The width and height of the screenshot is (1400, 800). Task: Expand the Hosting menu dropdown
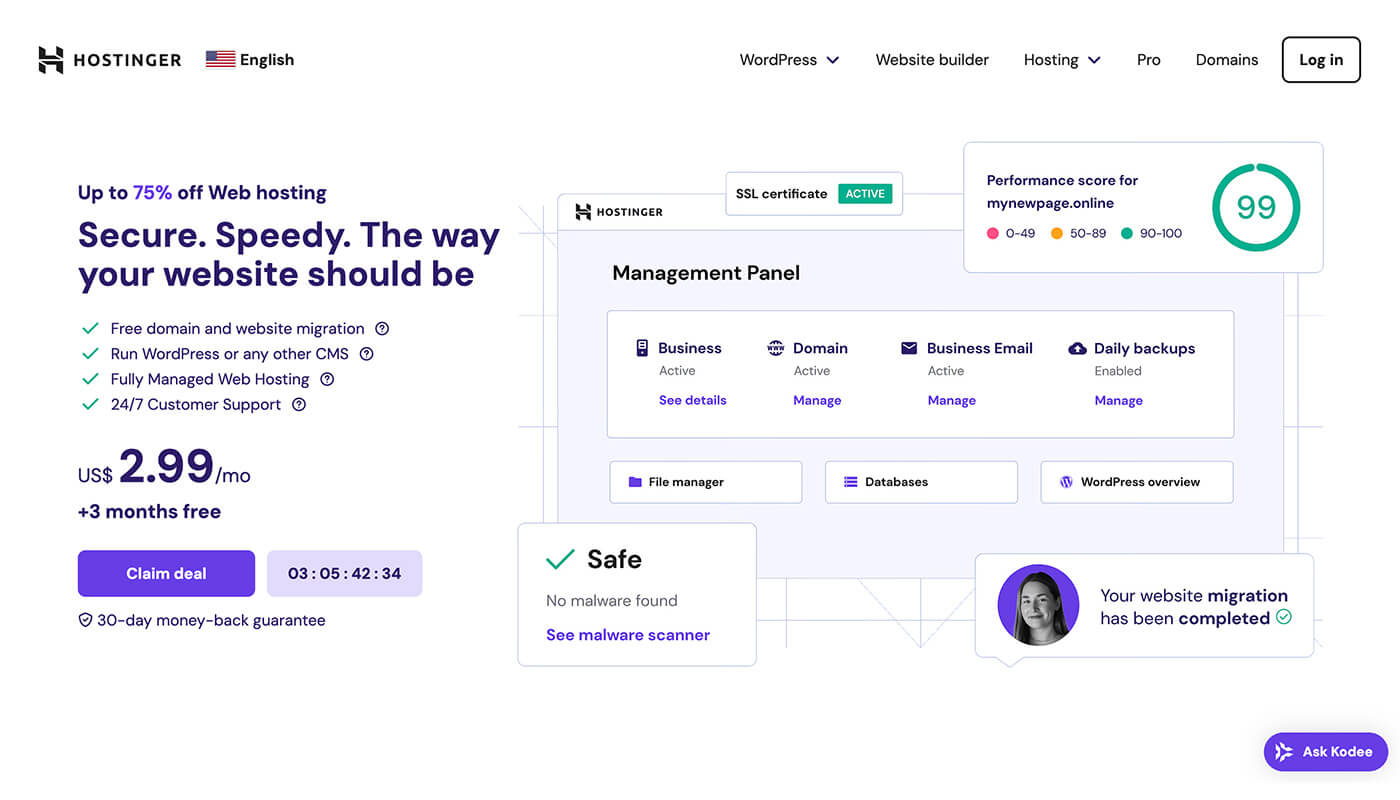(1062, 60)
